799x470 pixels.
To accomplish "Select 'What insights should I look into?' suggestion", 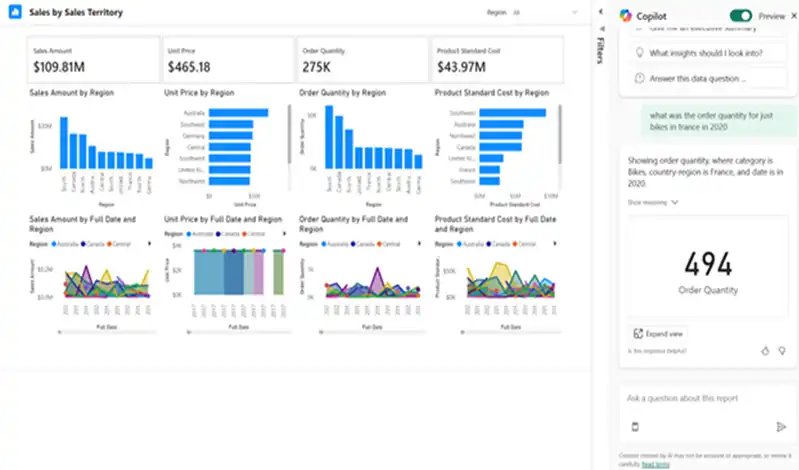I will point(708,53).
